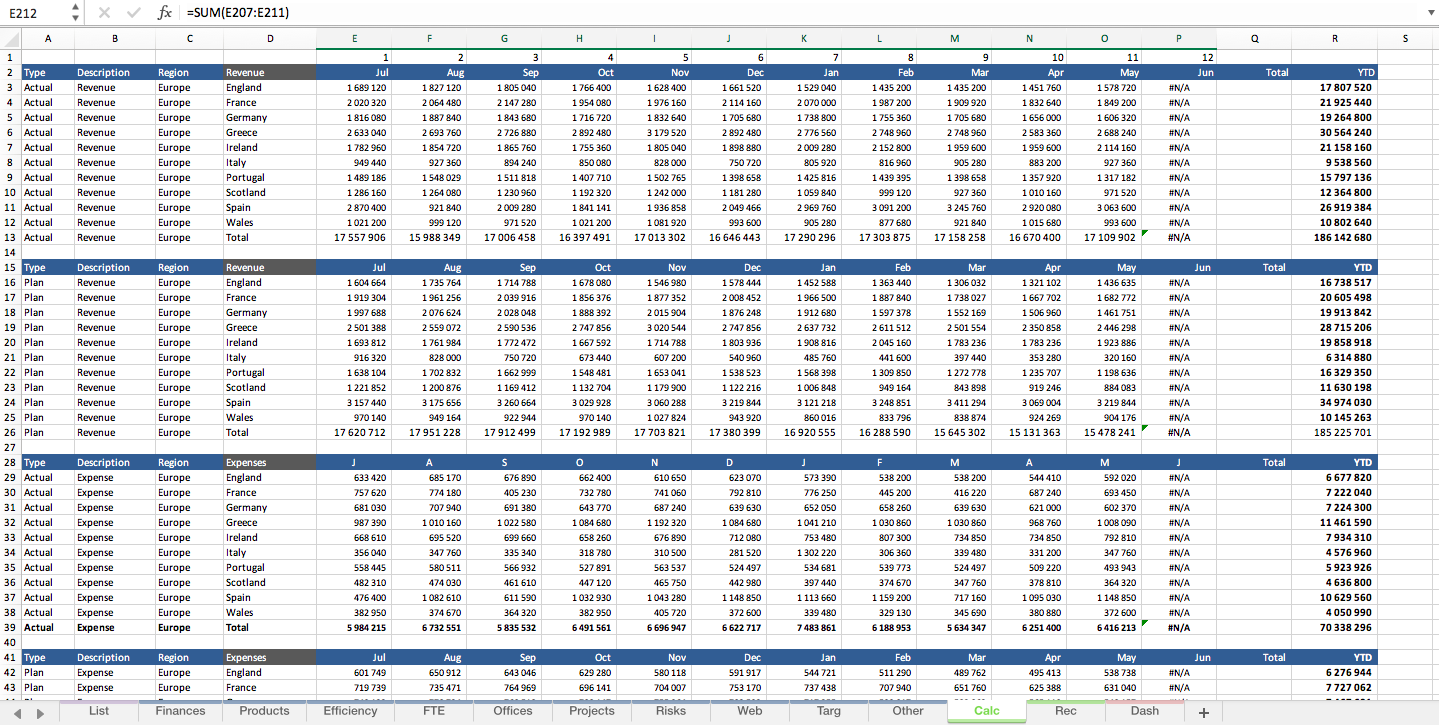The height and width of the screenshot is (725, 1439).
Task: Switch to the Dash sheet tab
Action: click(1144, 711)
